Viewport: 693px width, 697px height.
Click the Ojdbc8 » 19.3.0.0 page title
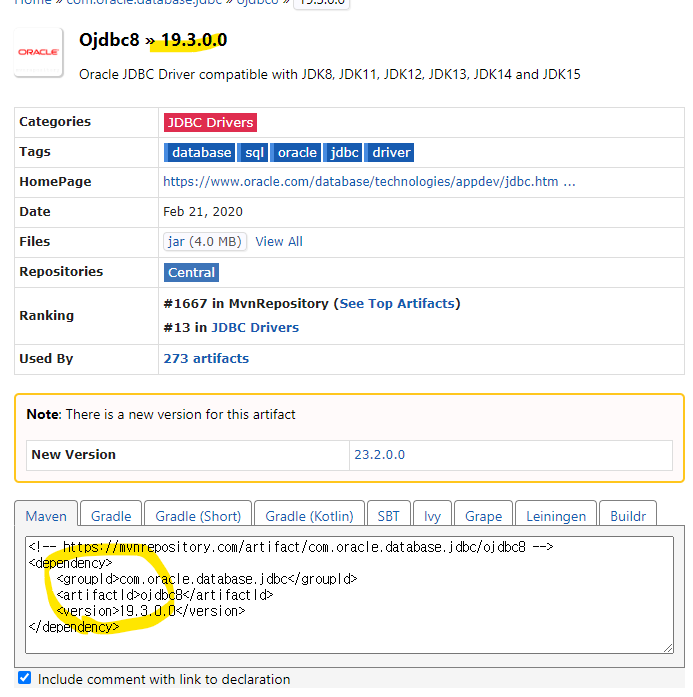(x=153, y=40)
